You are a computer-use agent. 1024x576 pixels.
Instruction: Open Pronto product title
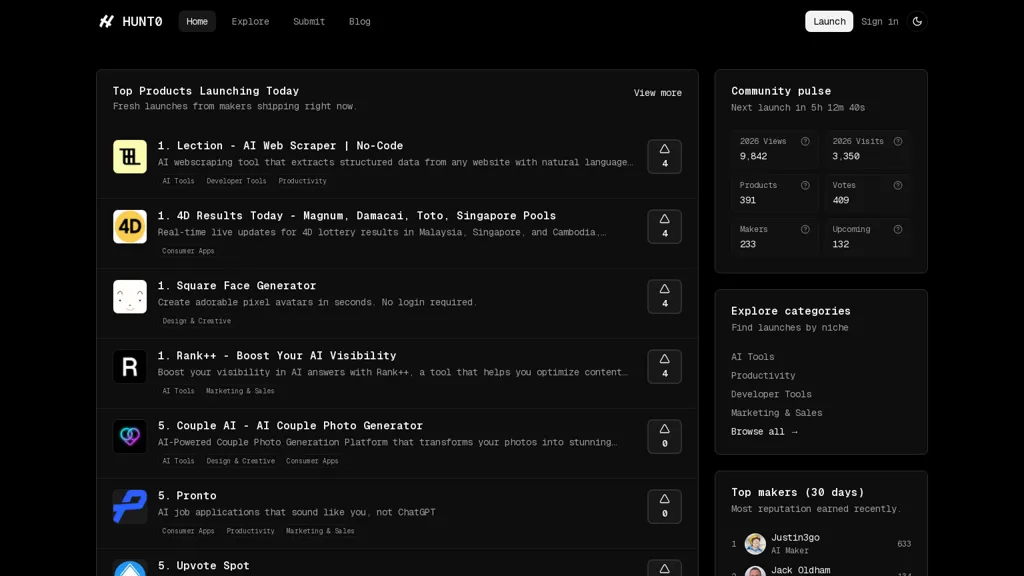[187, 496]
